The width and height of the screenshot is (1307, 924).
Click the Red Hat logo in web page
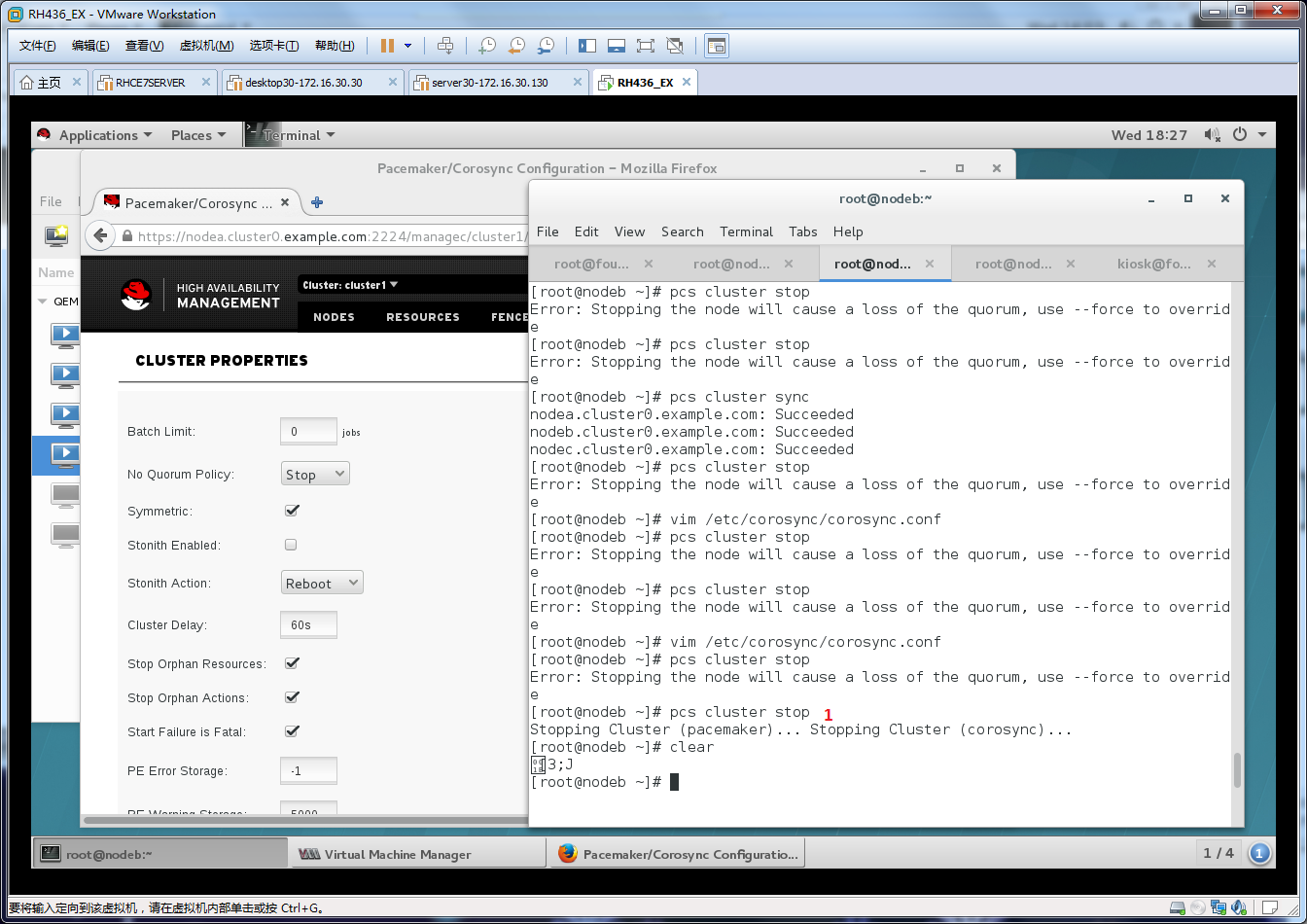(137, 294)
